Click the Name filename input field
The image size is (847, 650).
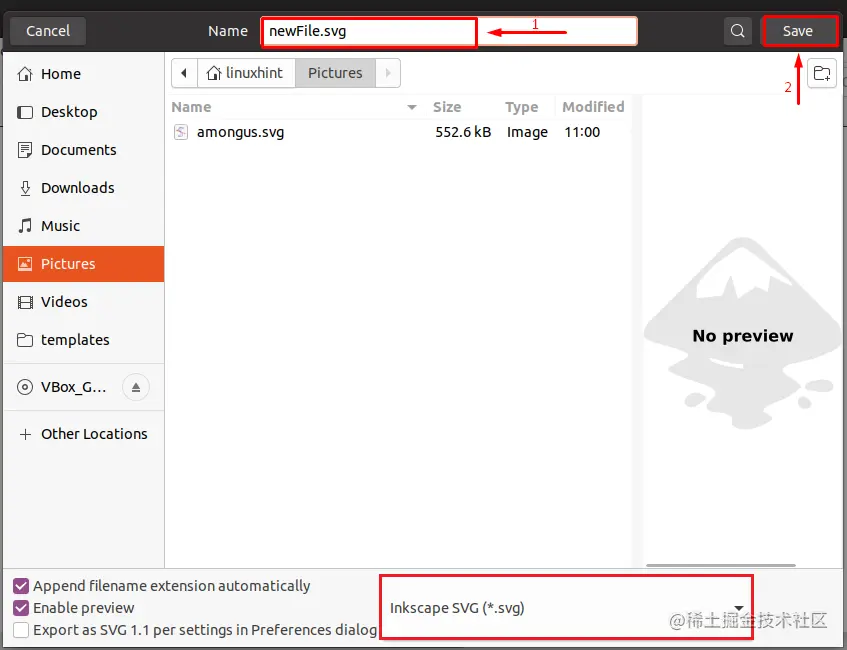(x=449, y=31)
